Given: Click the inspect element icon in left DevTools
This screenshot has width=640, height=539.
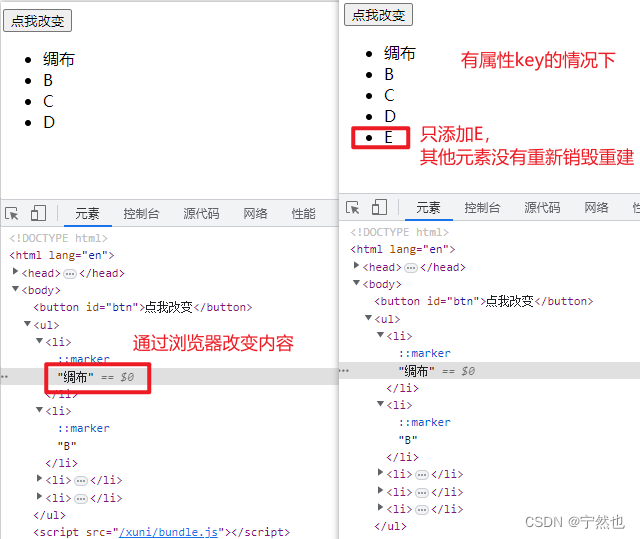Looking at the screenshot, I should click(x=12, y=213).
